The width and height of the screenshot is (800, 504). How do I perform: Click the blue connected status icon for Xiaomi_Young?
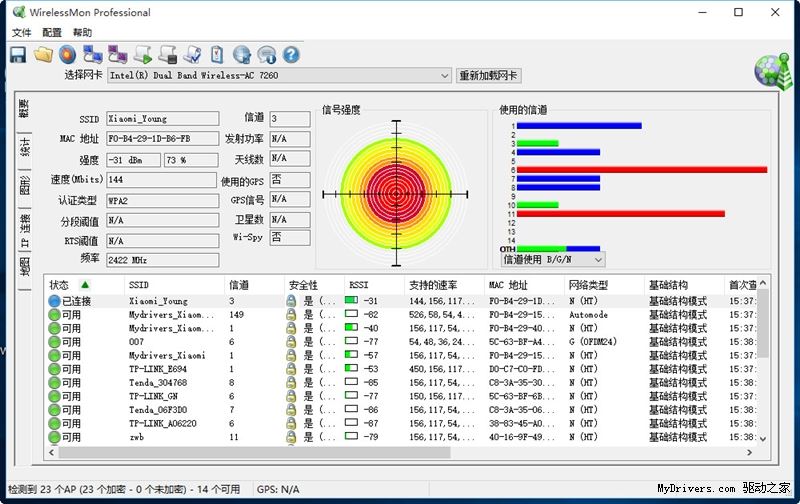55,301
